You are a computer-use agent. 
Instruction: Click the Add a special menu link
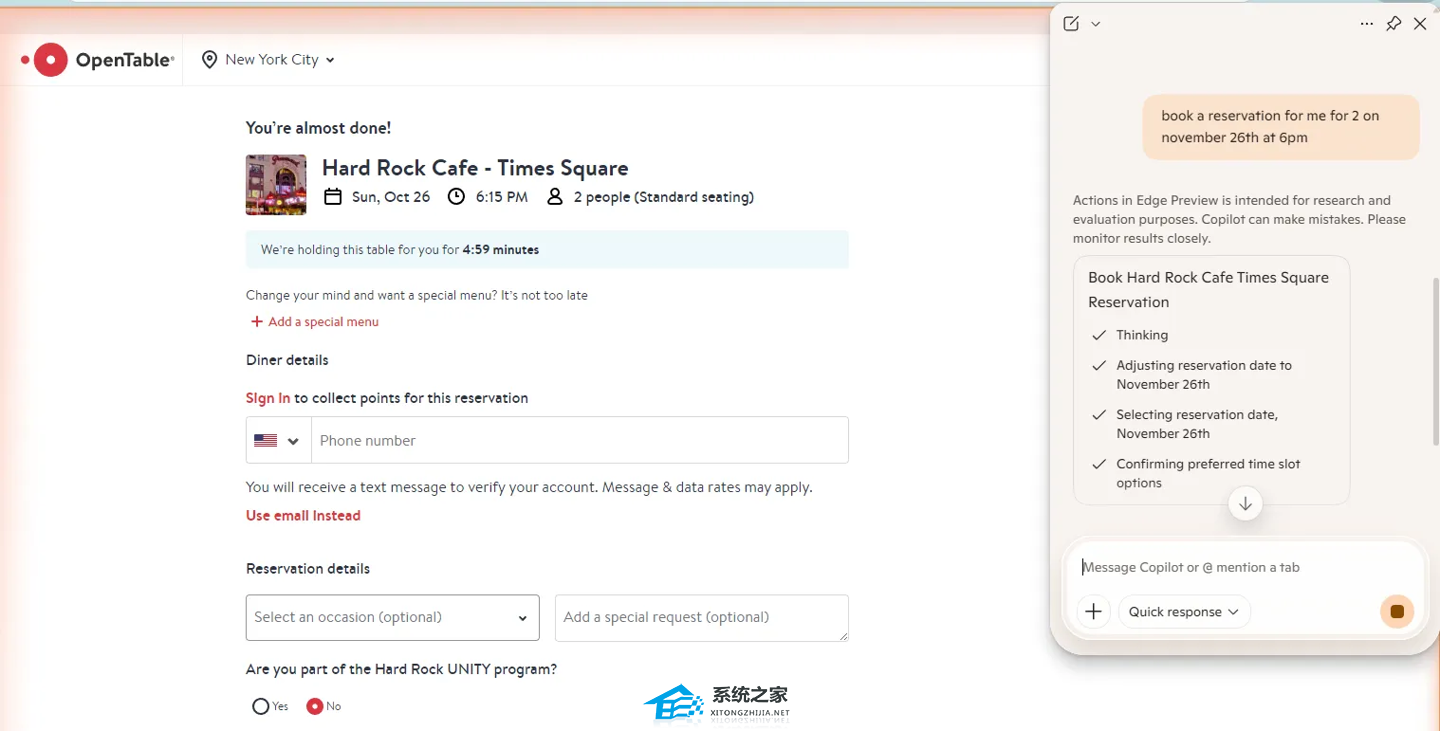tap(323, 322)
